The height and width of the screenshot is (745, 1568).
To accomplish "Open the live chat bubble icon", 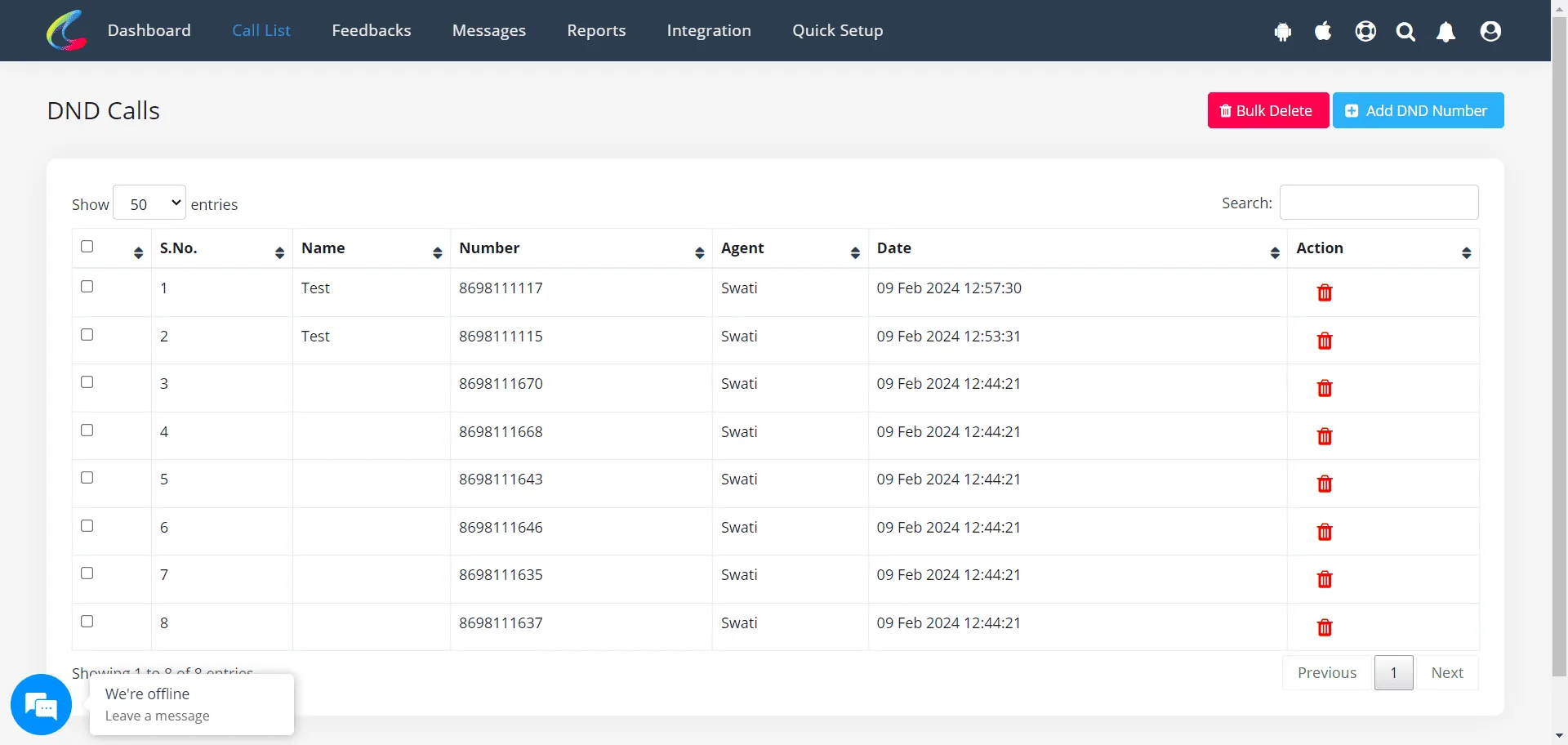I will [x=41, y=704].
